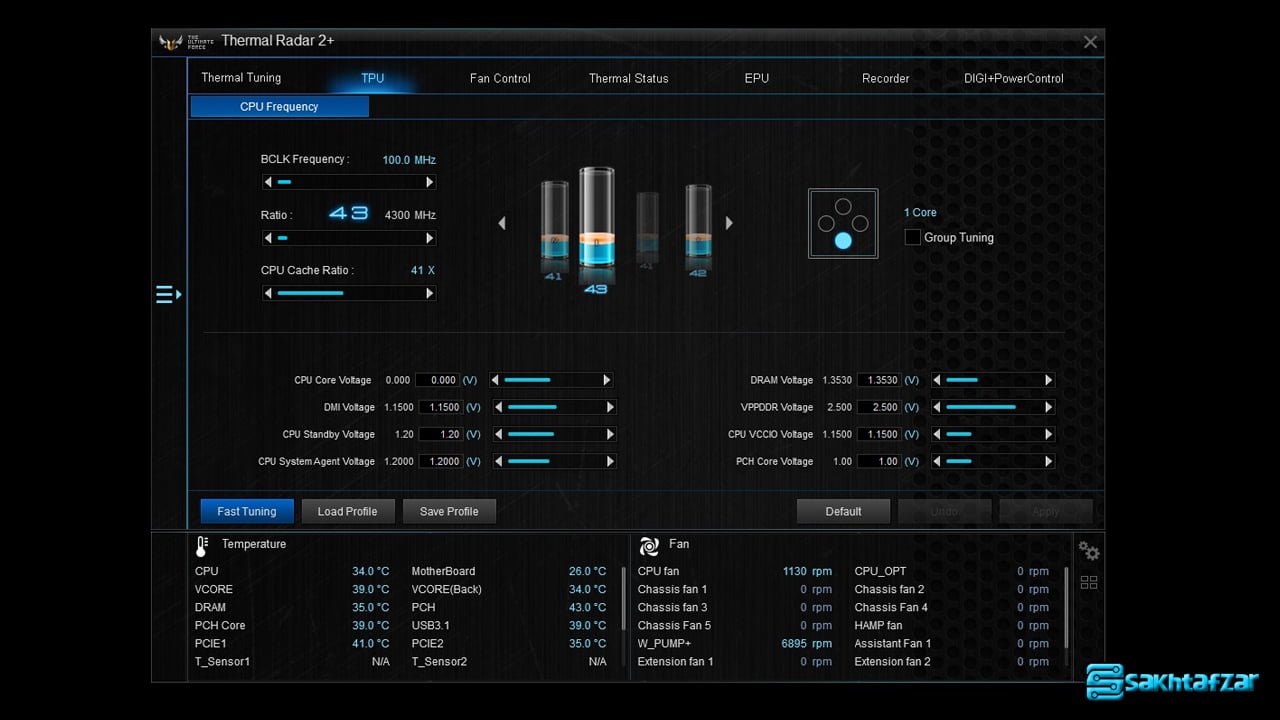Image resolution: width=1280 pixels, height=720 pixels.
Task: Open the settings gear icon
Action: pos(1088,551)
